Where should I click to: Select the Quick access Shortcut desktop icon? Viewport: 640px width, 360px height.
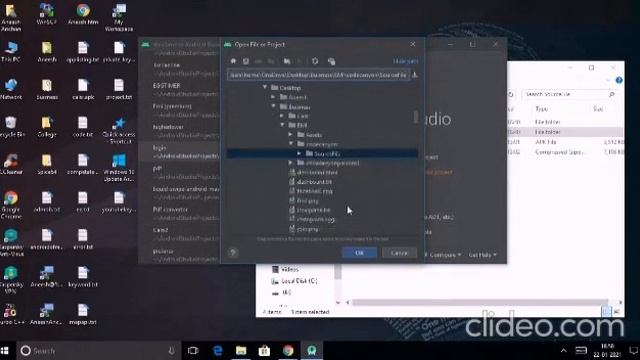(x=119, y=131)
